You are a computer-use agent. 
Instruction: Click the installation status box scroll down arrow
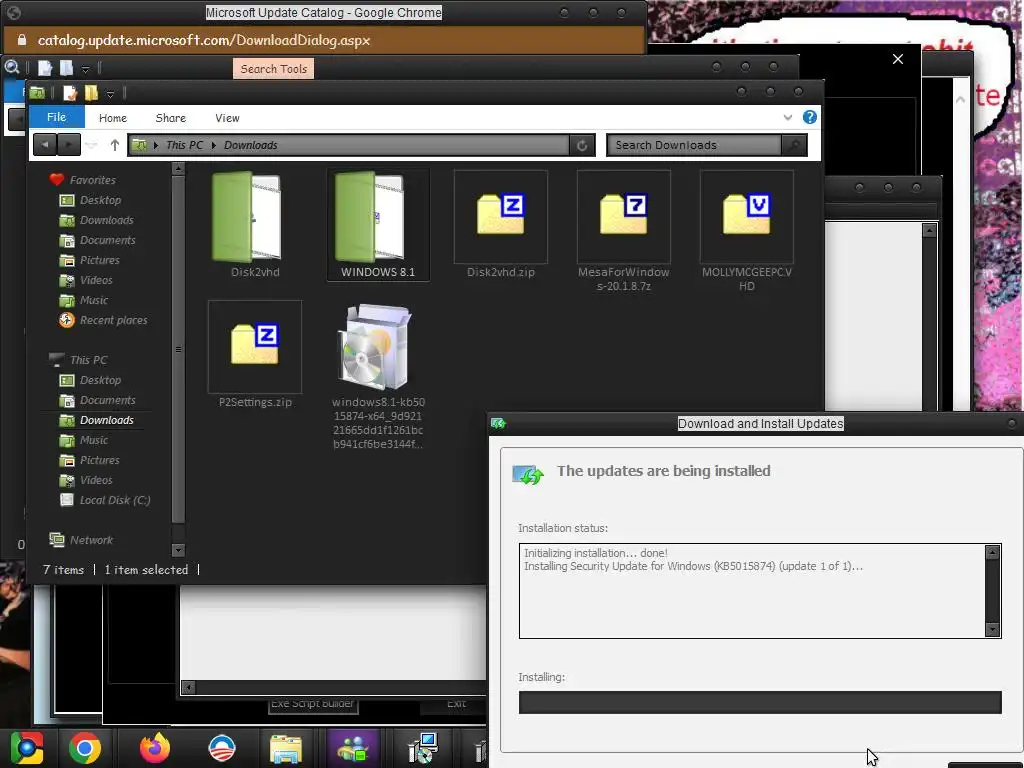[x=993, y=630]
